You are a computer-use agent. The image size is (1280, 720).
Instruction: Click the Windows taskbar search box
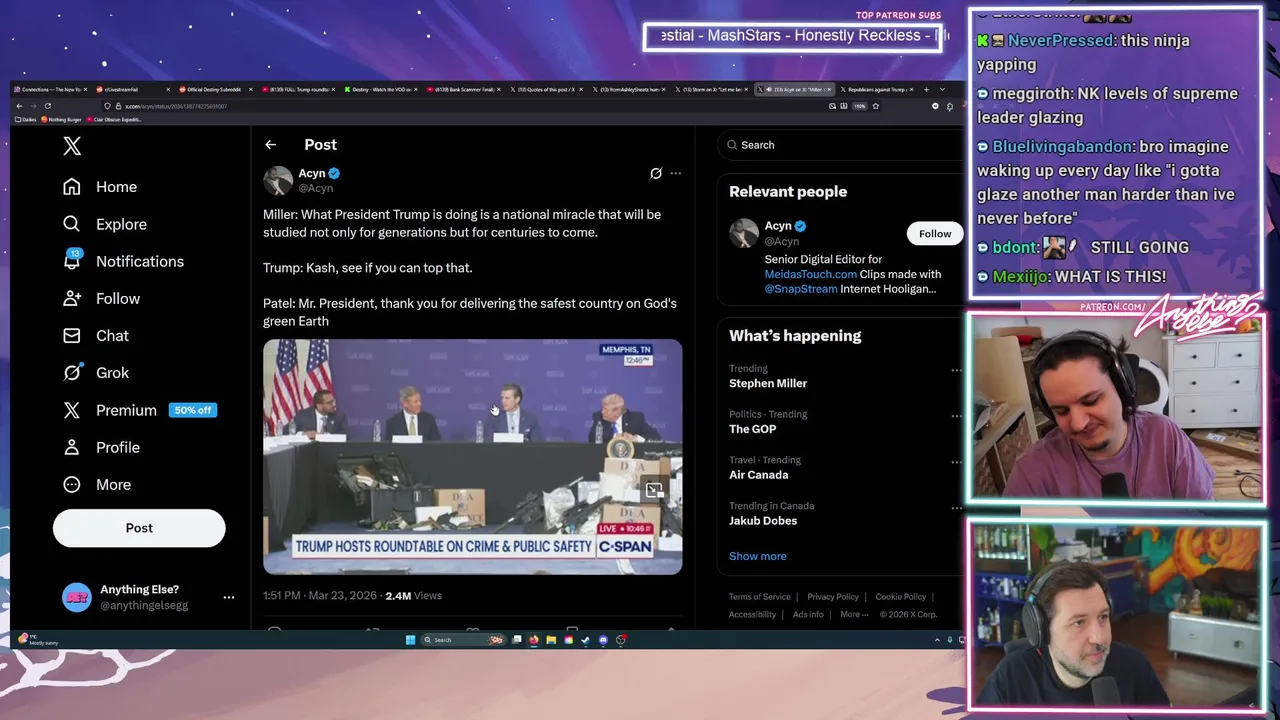coord(462,640)
